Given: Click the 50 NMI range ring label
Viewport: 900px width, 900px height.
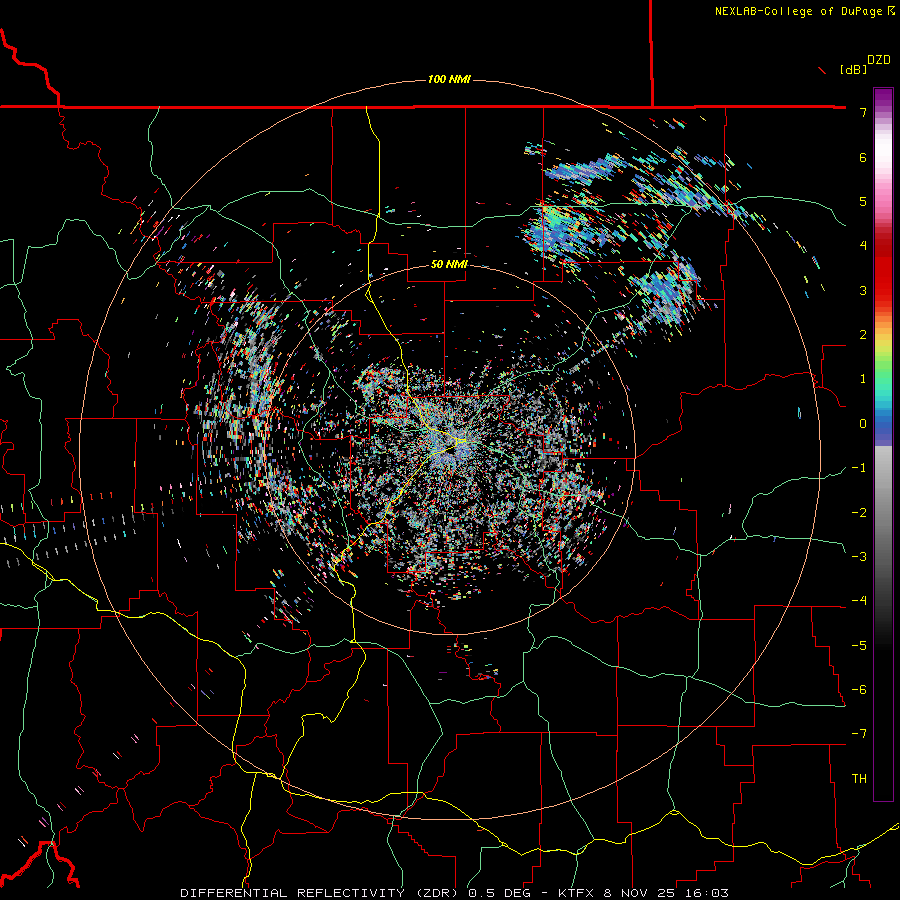Looking at the screenshot, I should (449, 264).
